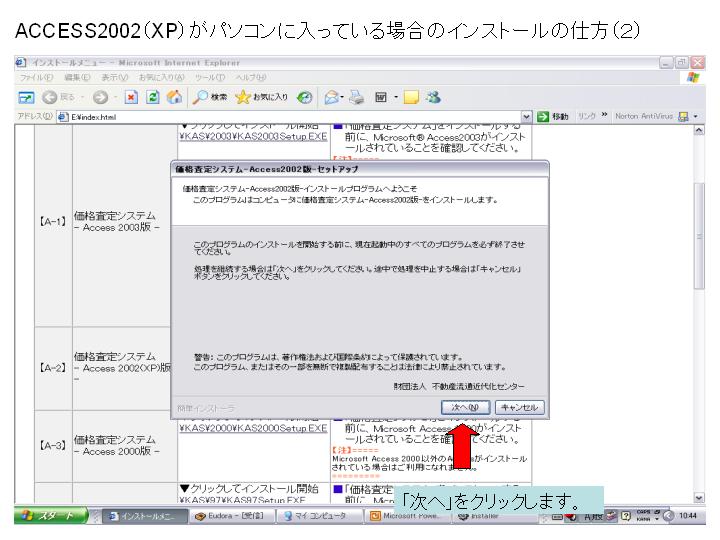Click the page scrollbar up arrow

click(x=698, y=130)
